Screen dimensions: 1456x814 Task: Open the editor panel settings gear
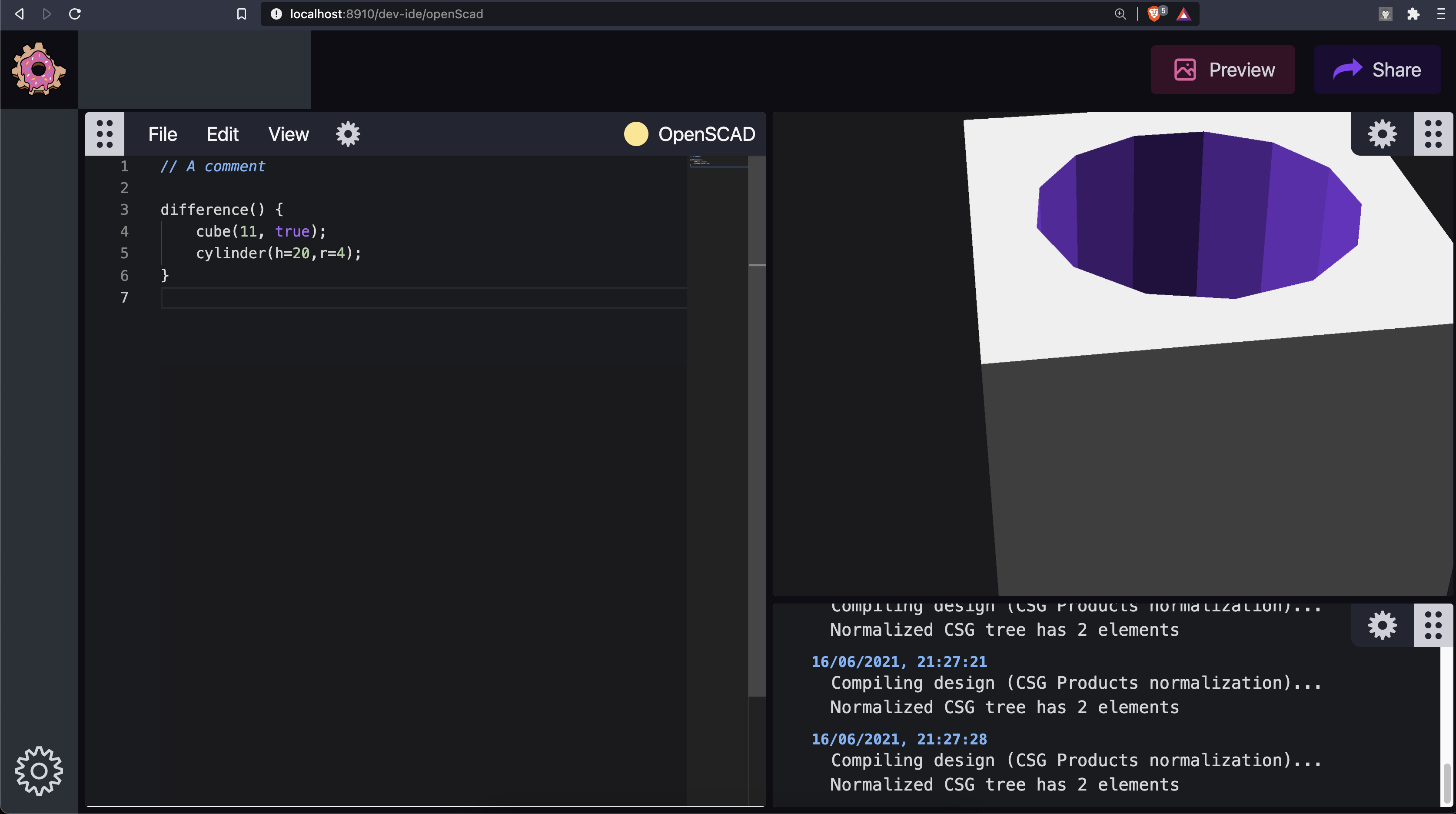(348, 134)
